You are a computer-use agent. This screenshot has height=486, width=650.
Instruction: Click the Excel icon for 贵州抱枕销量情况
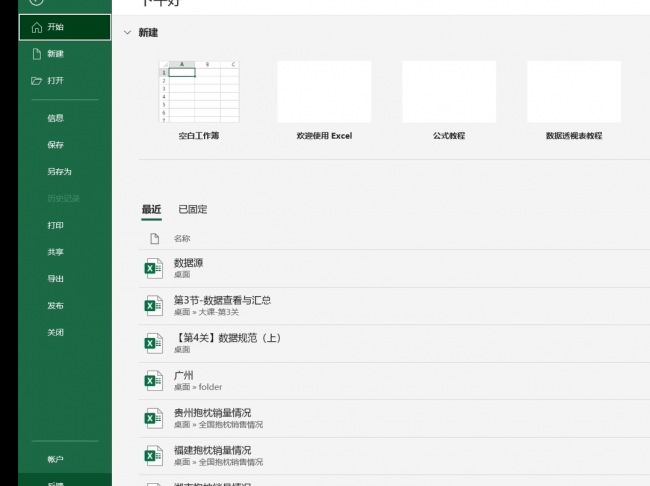pyautogui.click(x=153, y=418)
